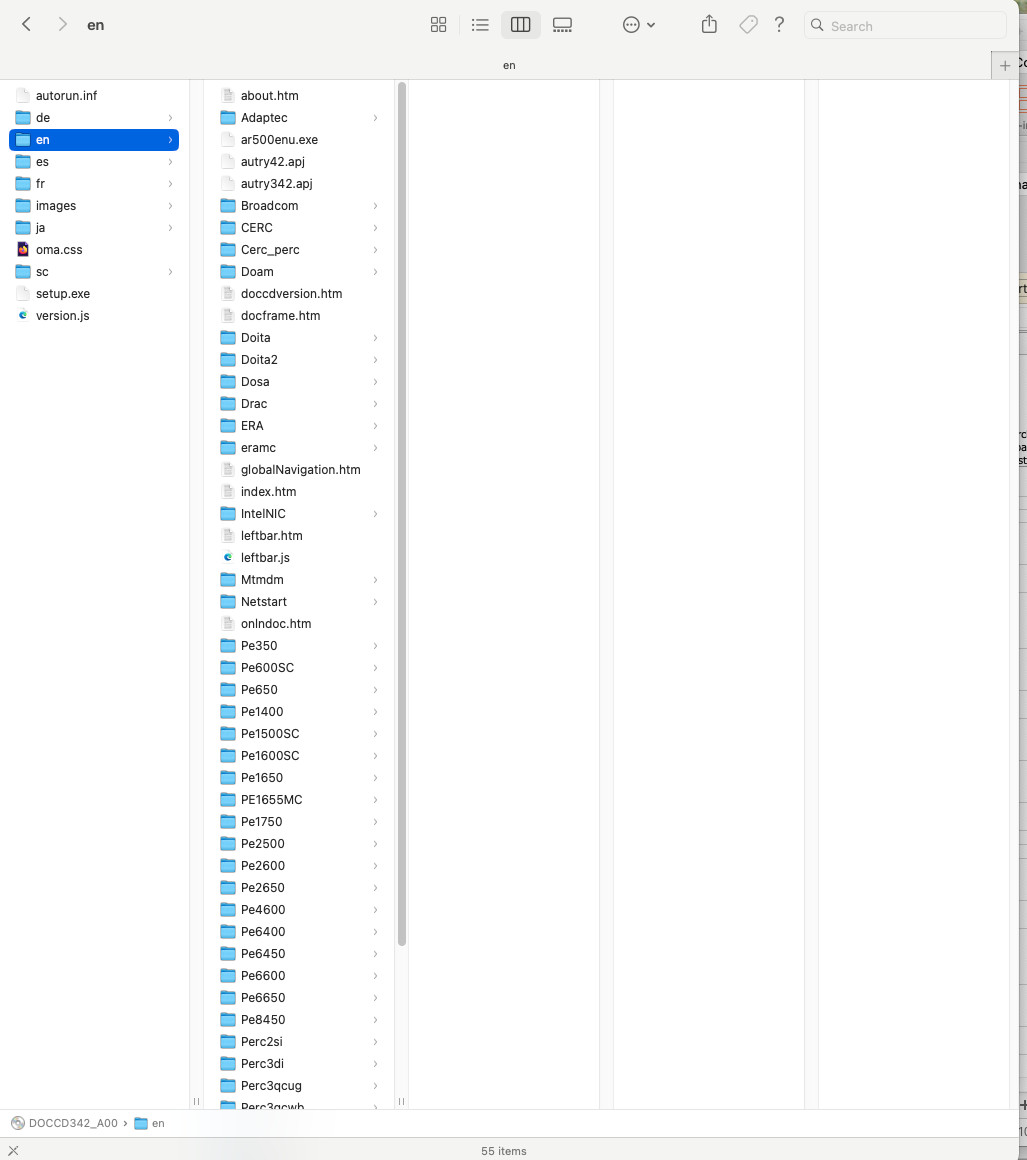This screenshot has height=1160, width=1027.
Task: Open the Pe350 folder icon
Action: [x=228, y=646]
